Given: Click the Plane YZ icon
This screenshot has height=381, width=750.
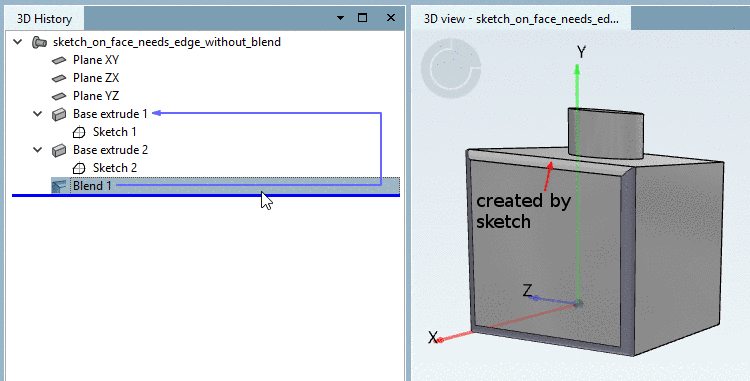Looking at the screenshot, I should click(x=59, y=97).
